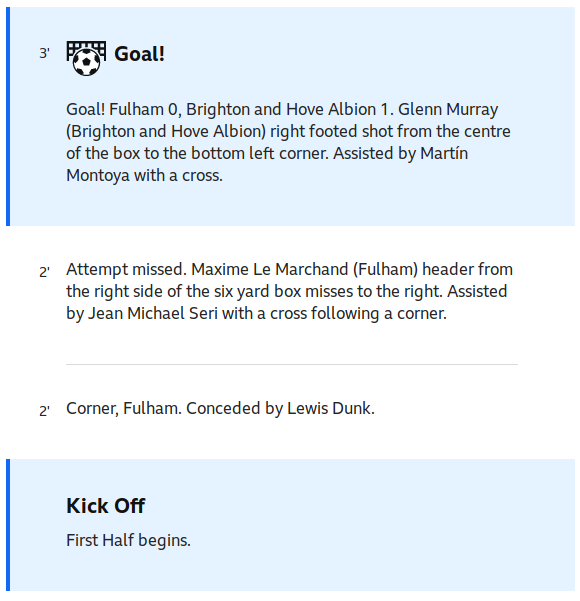580x601 pixels.
Task: Click the Glenn Murray goal description text
Action: (288, 142)
